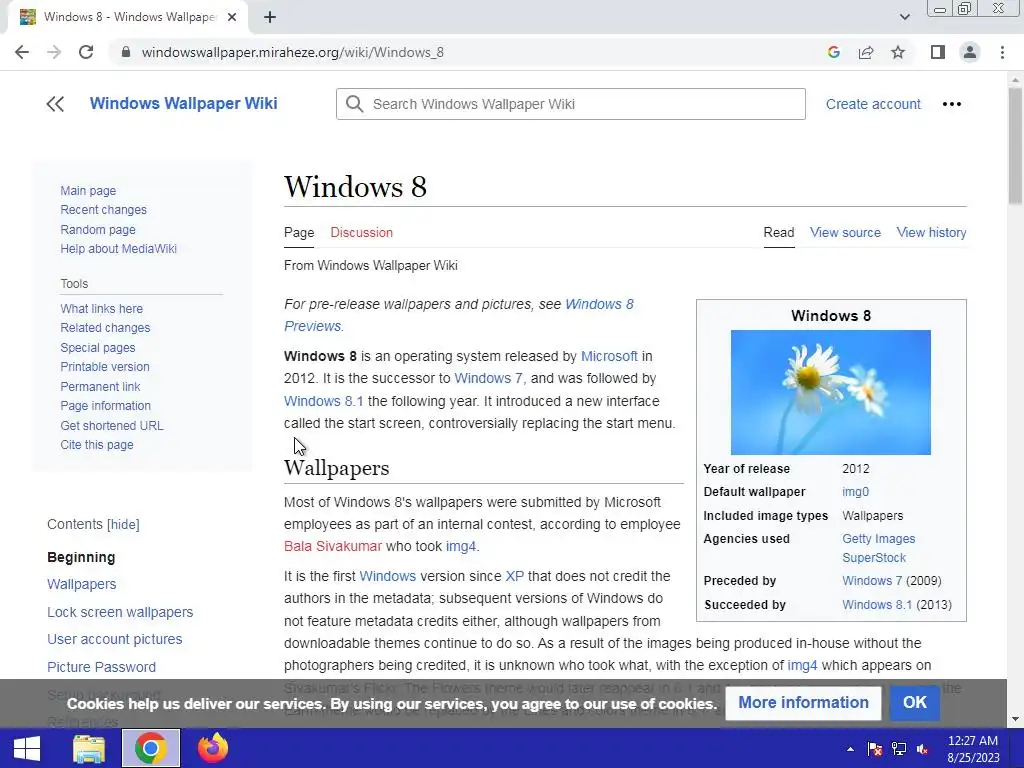Open the View source tab
The image size is (1024, 768).
click(x=845, y=232)
